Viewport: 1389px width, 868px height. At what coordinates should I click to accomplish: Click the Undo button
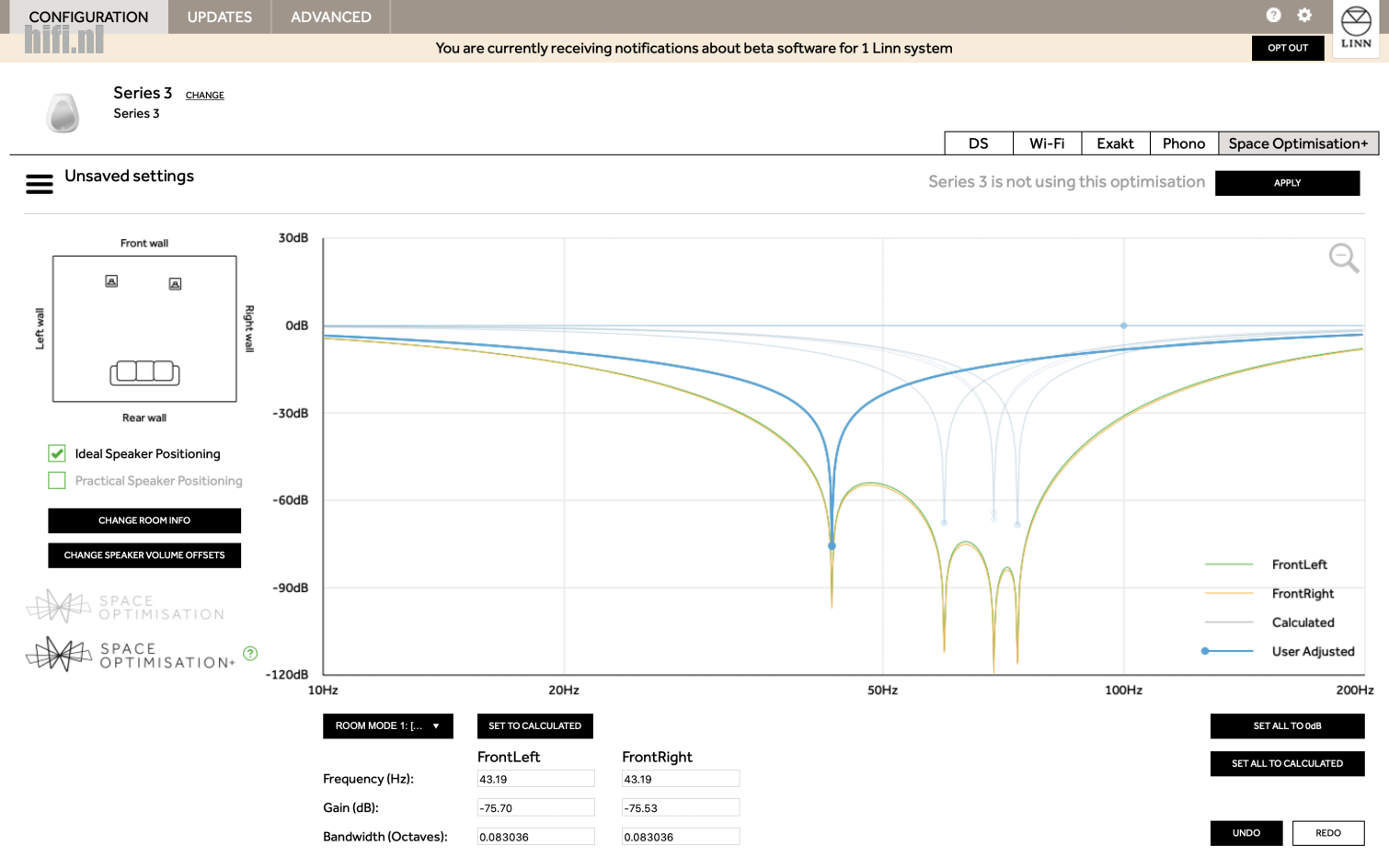[1246, 833]
